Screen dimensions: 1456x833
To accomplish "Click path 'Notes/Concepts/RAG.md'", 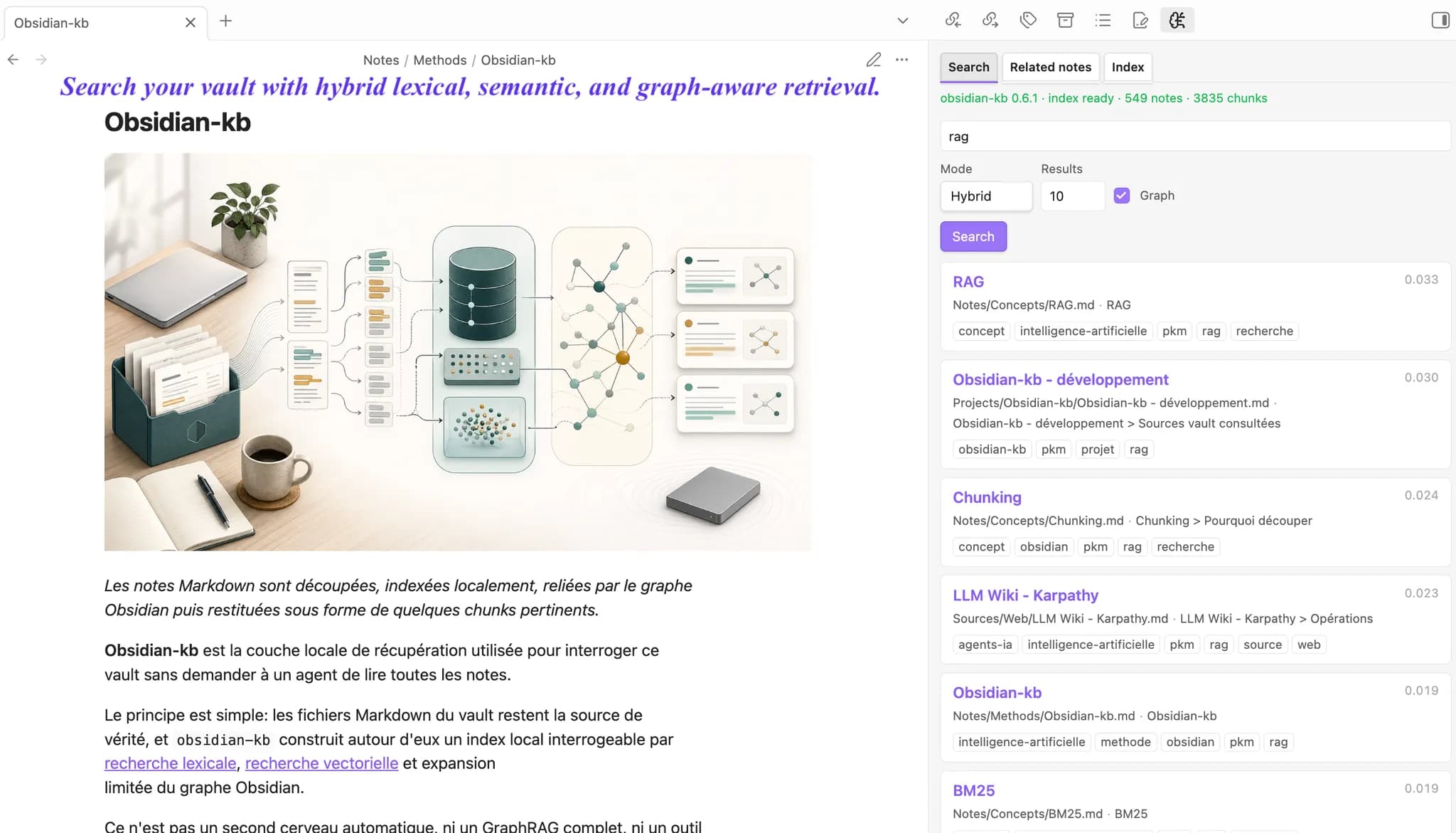I will point(1023,305).
